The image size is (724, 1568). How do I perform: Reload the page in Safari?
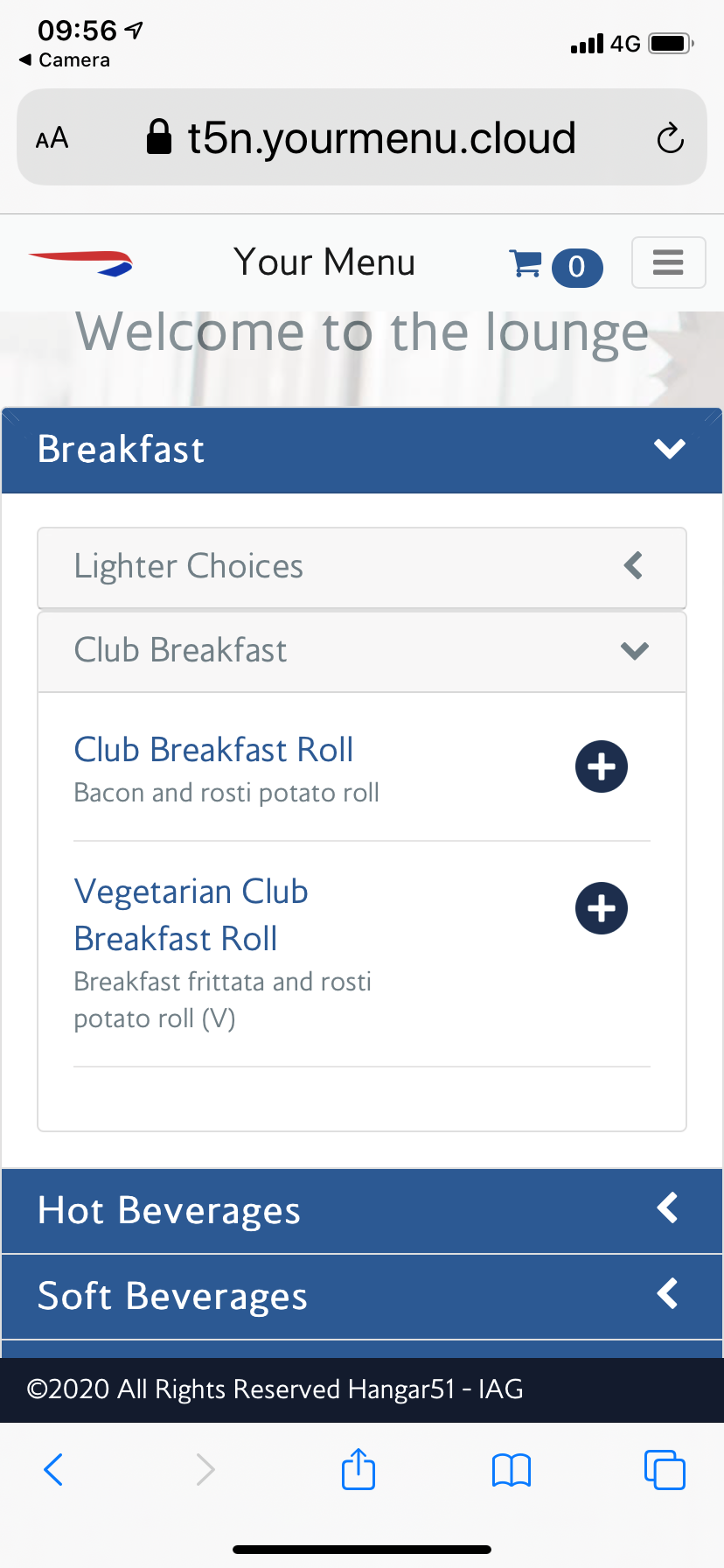point(670,138)
